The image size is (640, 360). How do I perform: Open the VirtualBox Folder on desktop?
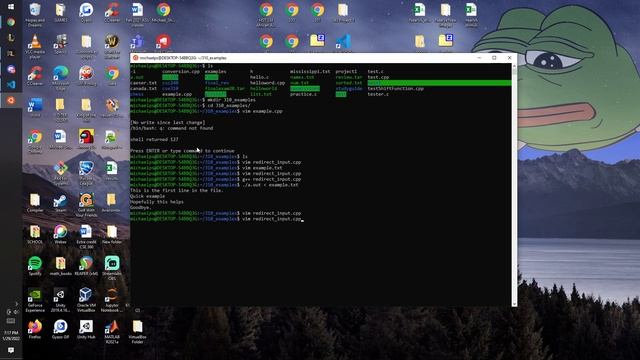point(137,331)
